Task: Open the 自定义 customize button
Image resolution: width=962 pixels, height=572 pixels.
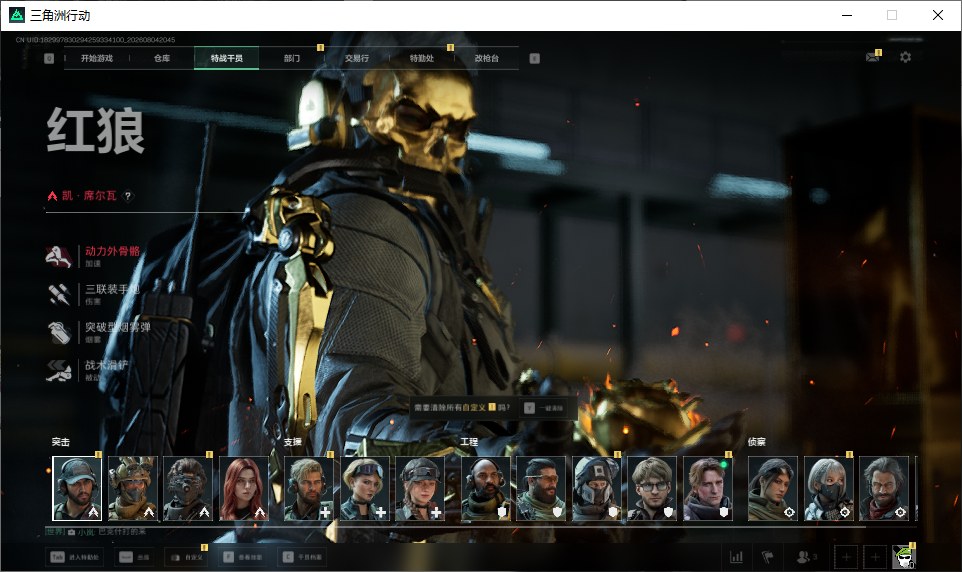Action: click(187, 557)
